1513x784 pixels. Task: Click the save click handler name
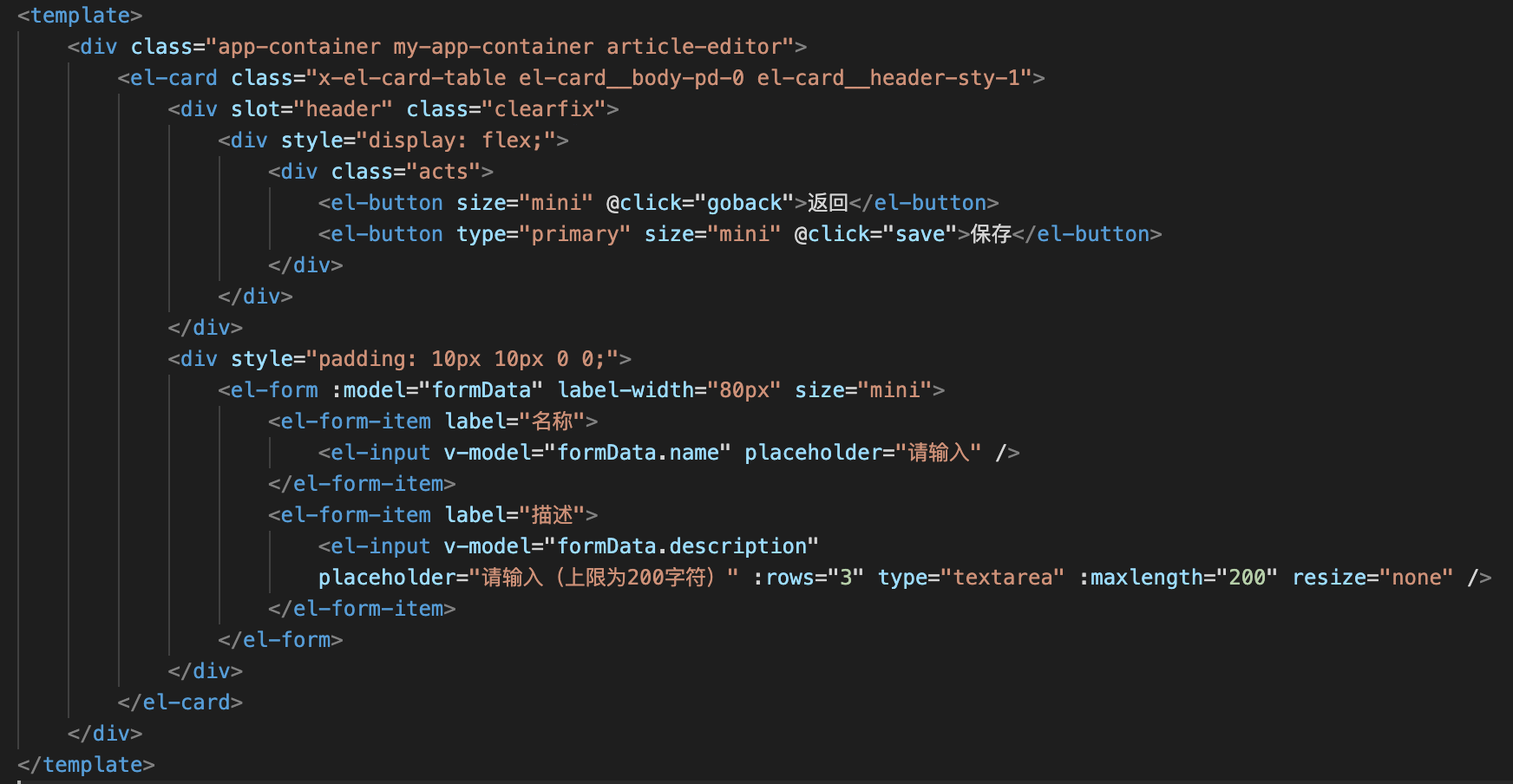coord(920,234)
